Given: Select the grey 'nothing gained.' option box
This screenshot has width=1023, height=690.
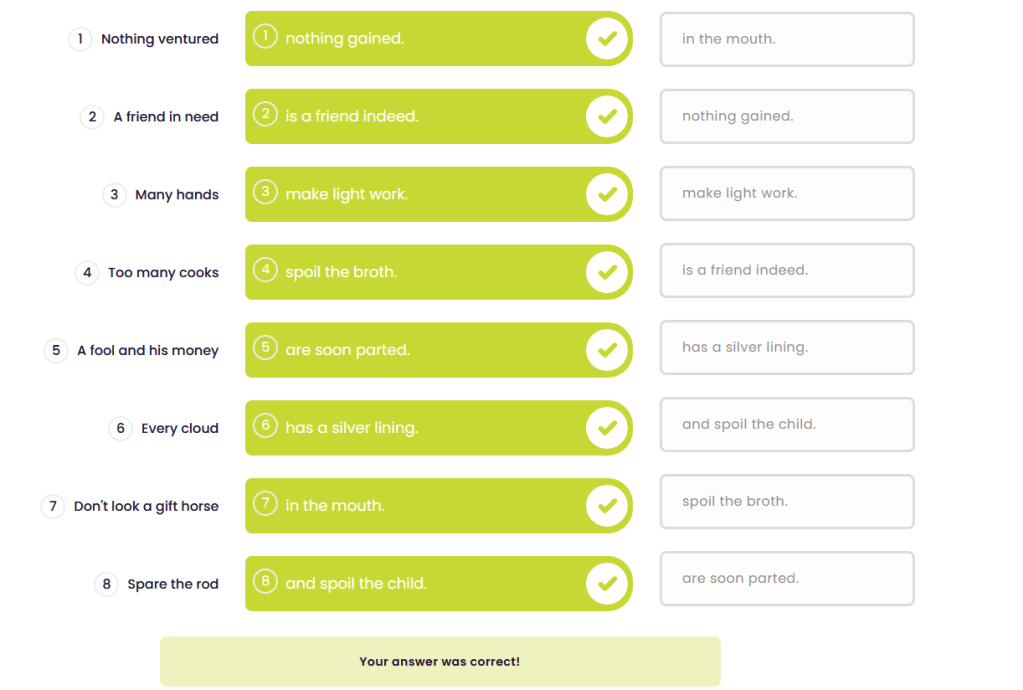Looking at the screenshot, I should click(x=787, y=117).
